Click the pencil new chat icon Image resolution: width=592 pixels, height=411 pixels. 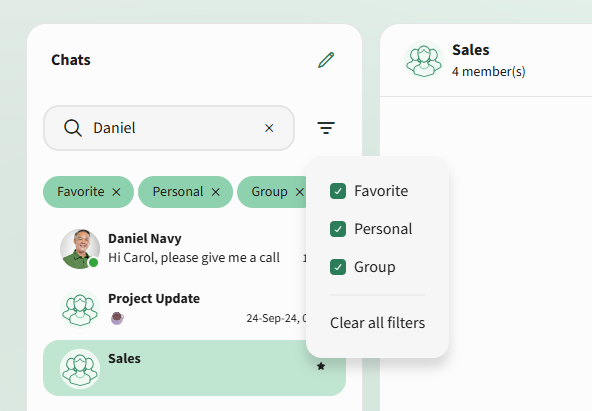326,60
